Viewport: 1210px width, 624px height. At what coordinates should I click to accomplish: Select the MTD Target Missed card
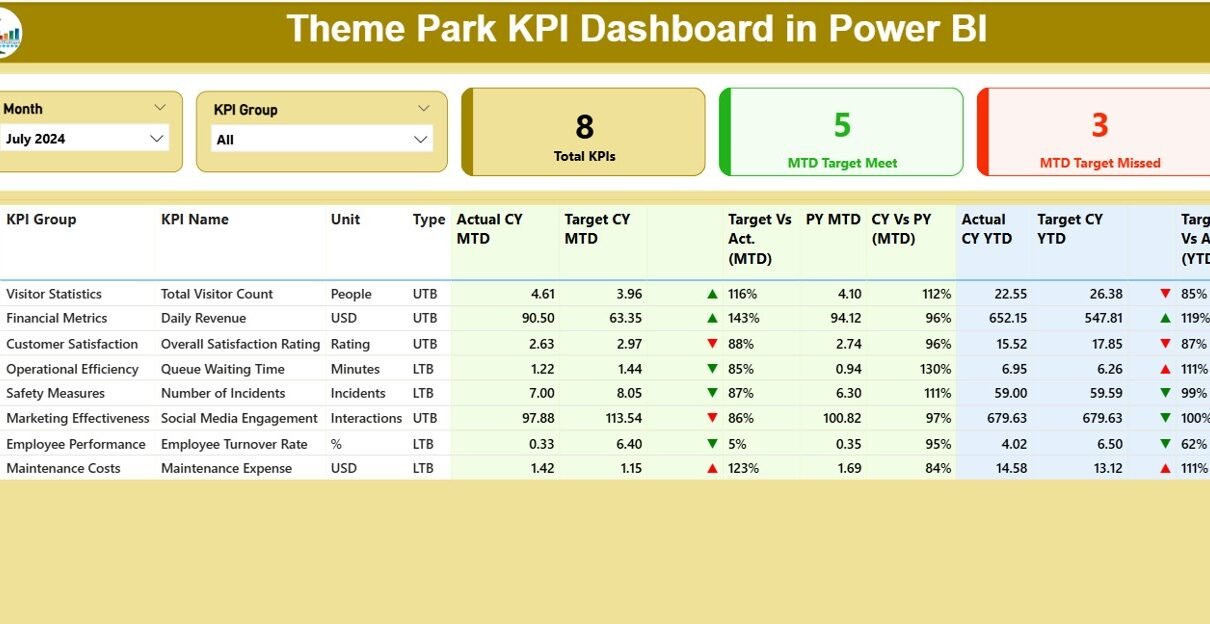point(1094,132)
